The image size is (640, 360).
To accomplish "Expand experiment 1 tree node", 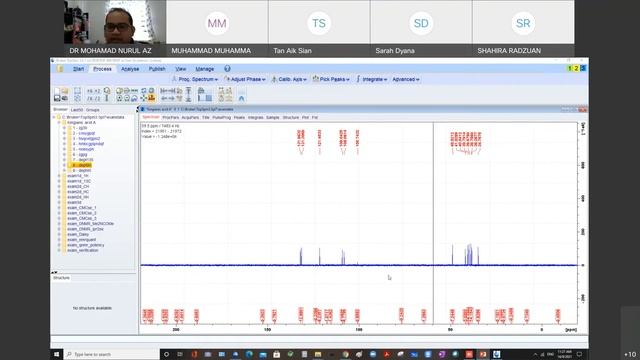I will (64, 128).
